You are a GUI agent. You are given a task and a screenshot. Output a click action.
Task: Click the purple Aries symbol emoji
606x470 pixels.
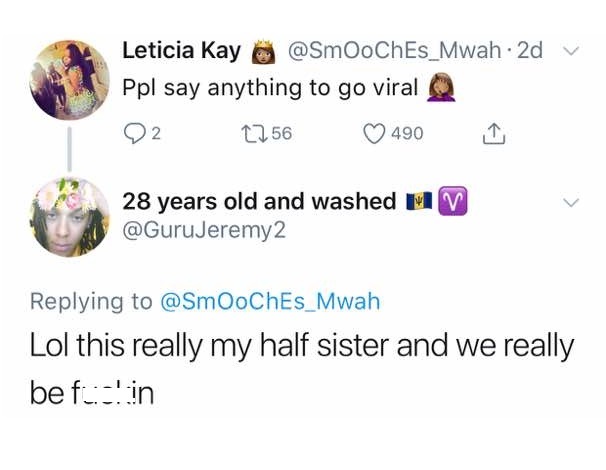[454, 201]
